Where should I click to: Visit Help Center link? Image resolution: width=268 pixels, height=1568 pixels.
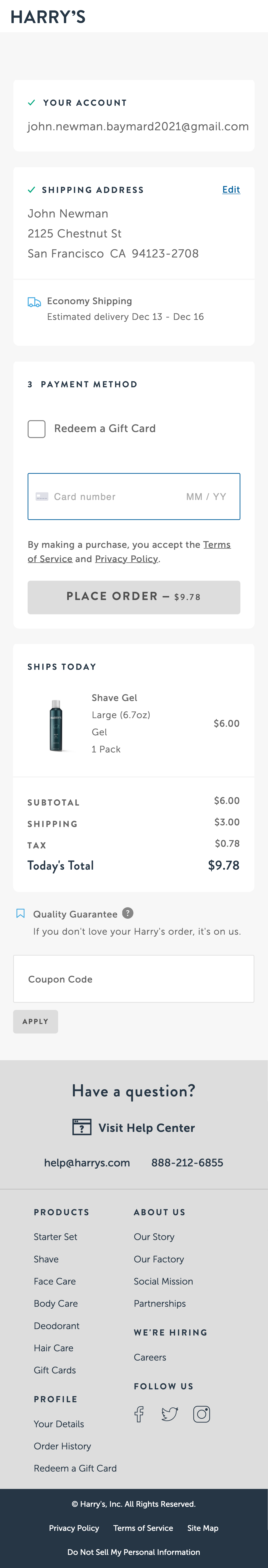point(146,1127)
